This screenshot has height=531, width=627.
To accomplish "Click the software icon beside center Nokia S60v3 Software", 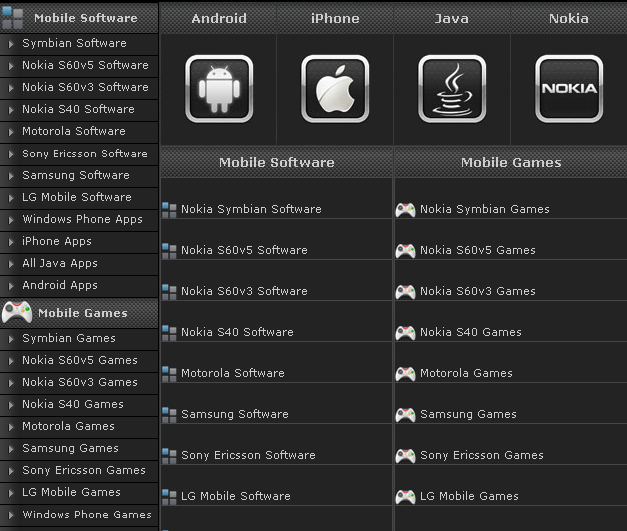I will point(169,292).
